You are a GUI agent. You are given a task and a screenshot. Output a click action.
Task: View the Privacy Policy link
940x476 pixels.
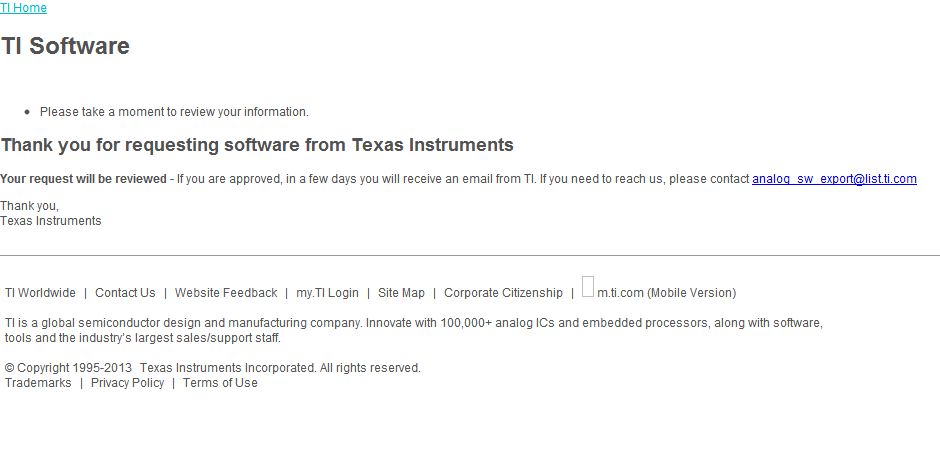127,383
